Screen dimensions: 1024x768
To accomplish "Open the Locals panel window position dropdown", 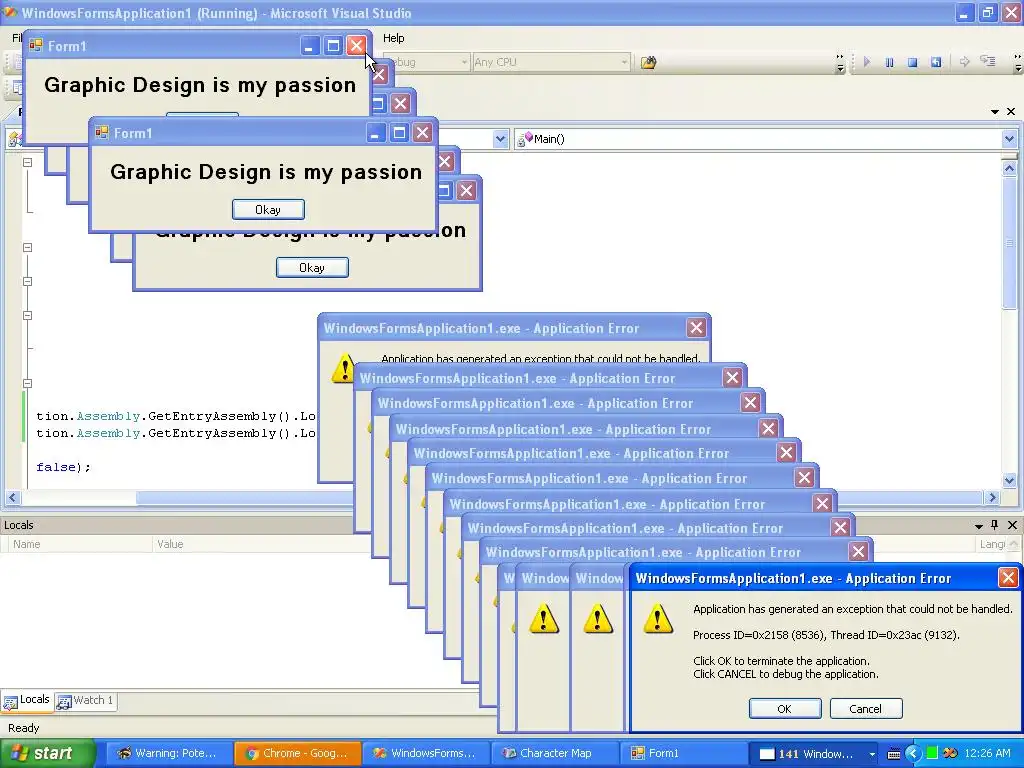I will click(x=978, y=526).
